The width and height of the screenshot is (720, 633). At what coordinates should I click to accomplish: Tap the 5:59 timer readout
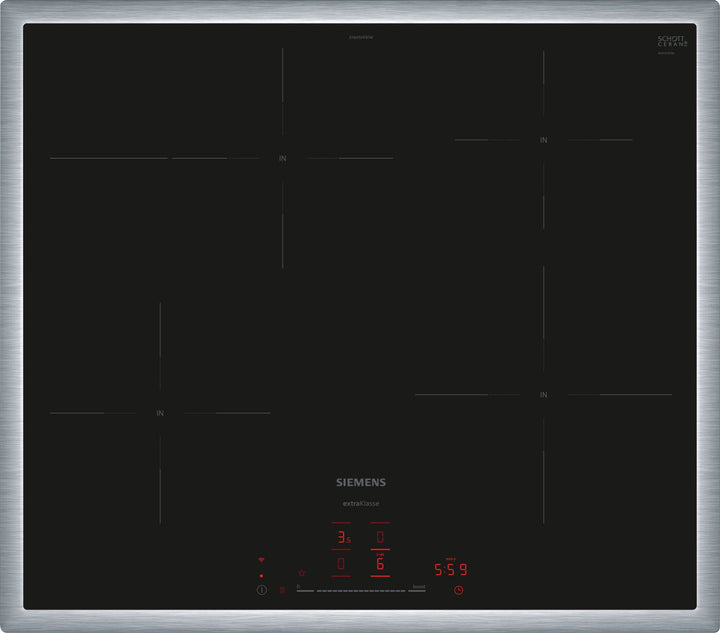click(451, 570)
